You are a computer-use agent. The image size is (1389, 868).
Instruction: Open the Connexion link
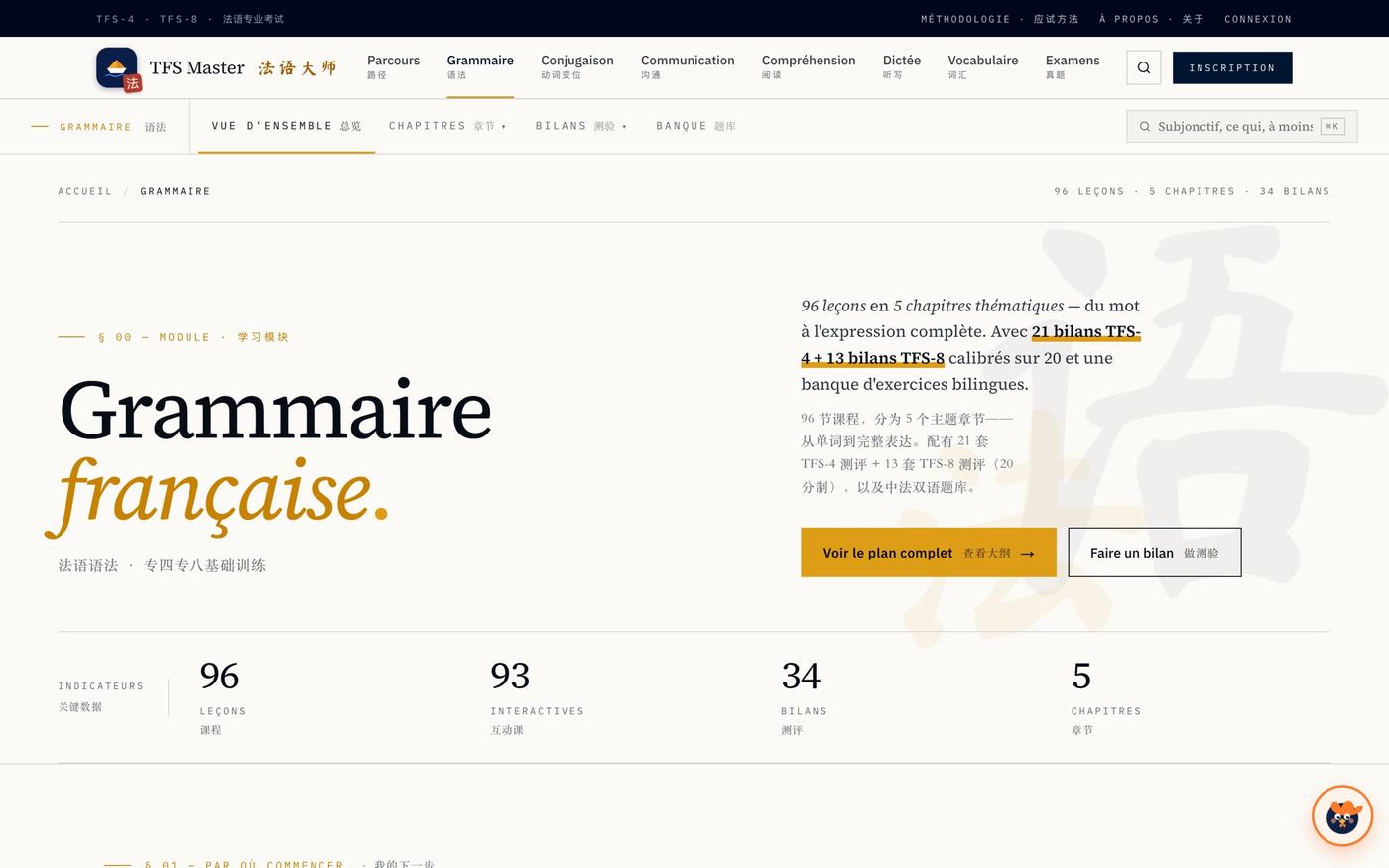1258,19
